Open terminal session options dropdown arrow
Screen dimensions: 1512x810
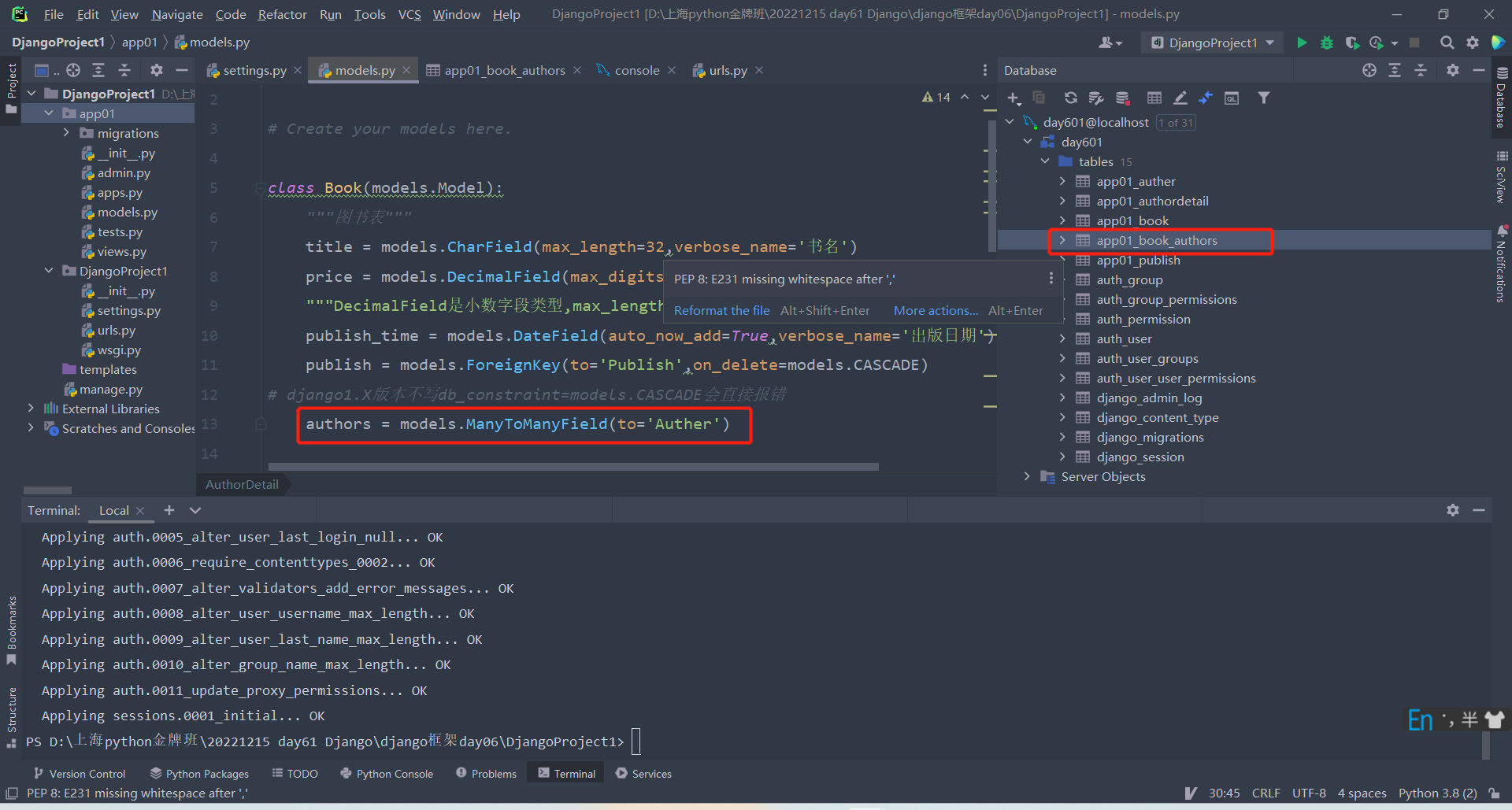tap(195, 510)
